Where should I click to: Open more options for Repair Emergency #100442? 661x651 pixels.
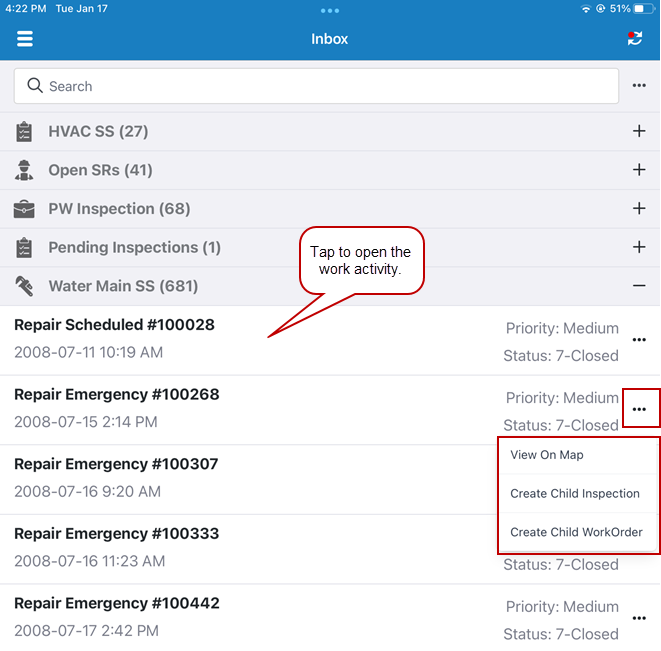639,619
